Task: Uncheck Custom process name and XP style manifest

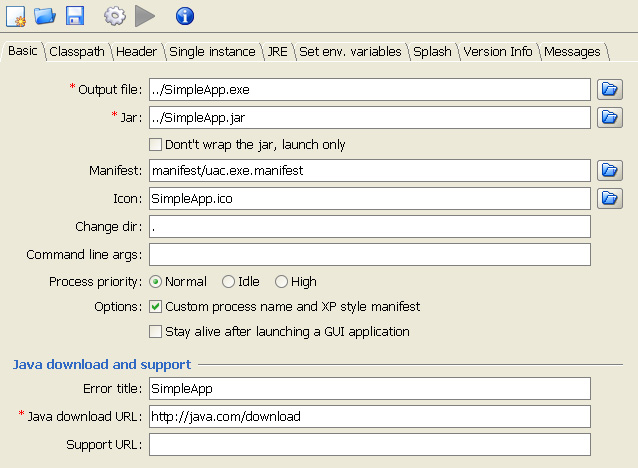Action: [155, 307]
